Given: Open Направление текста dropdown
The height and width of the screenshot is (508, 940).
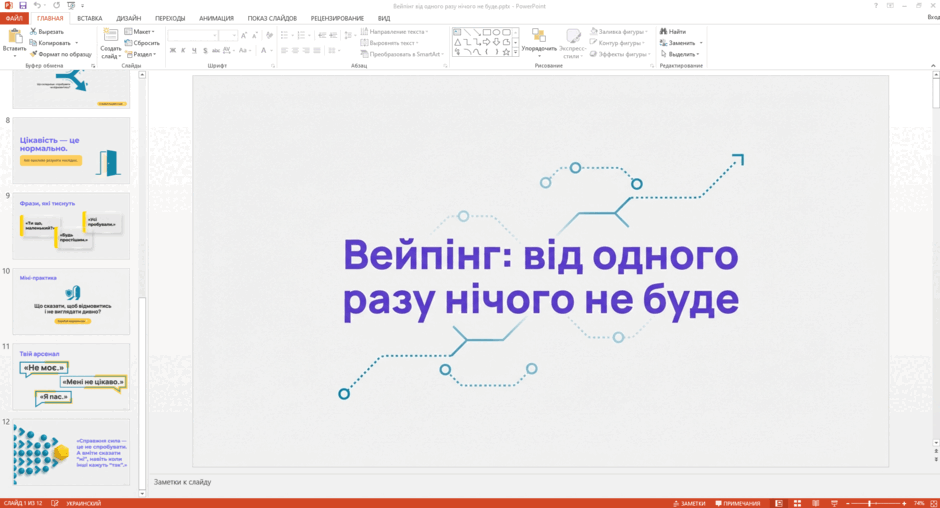Looking at the screenshot, I should (394, 31).
